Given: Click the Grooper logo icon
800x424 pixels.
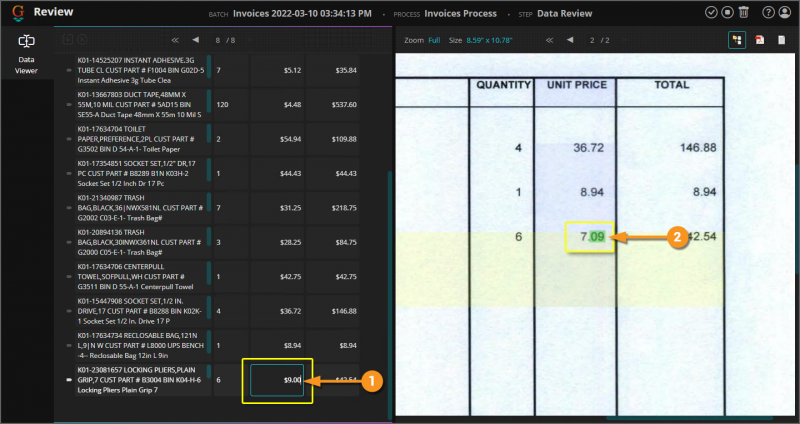Looking at the screenshot, I should (18, 13).
